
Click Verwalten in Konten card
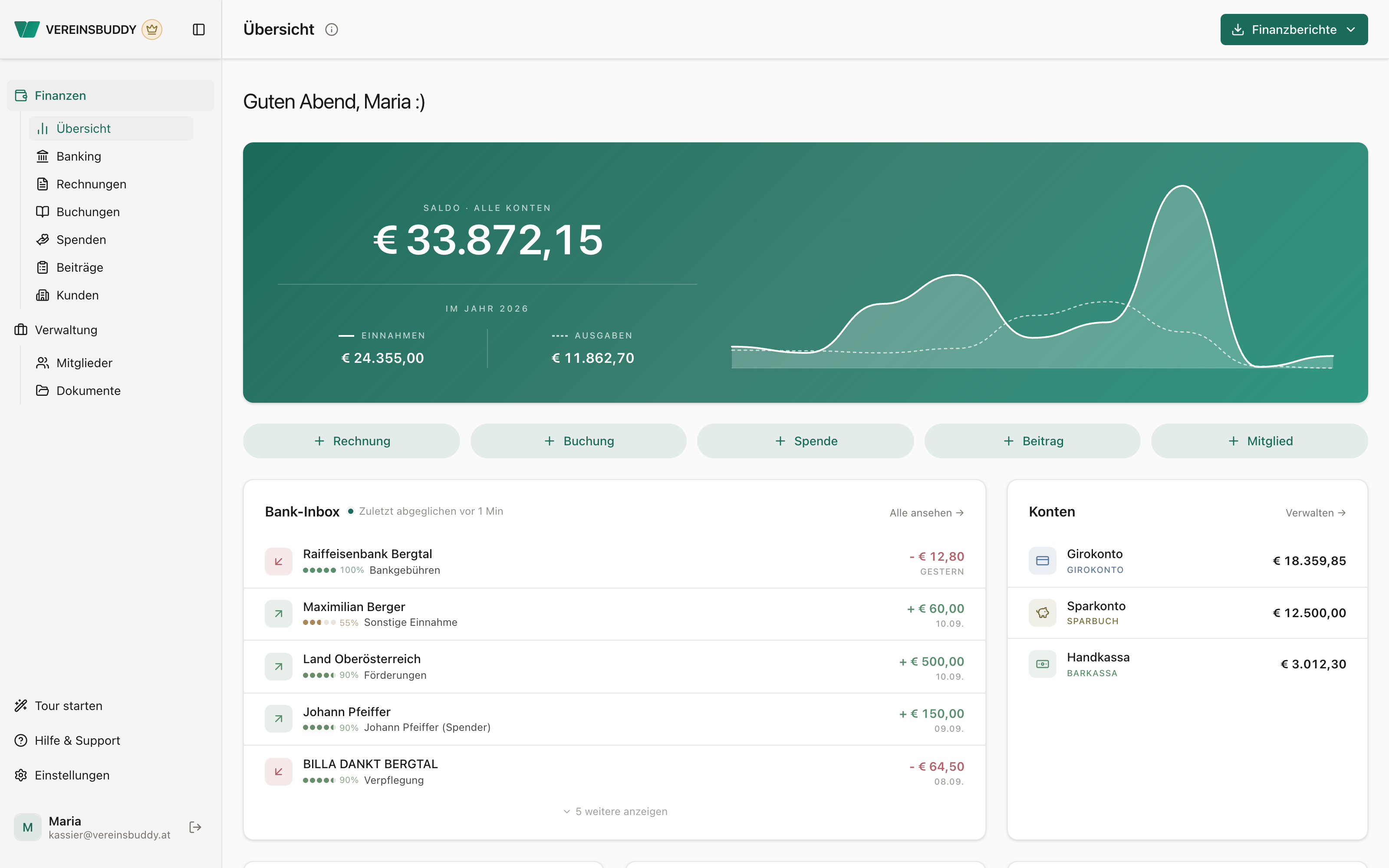(x=1316, y=513)
